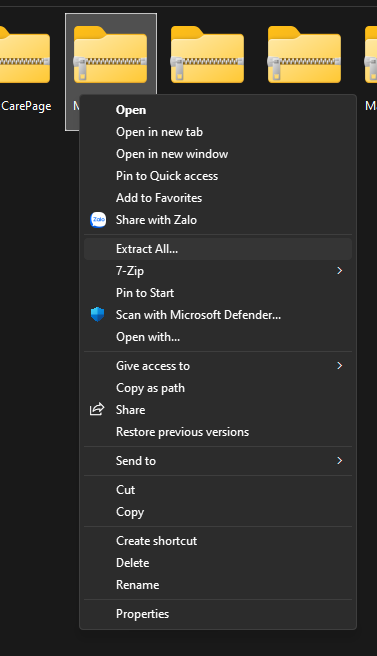
Task: Choose Extract All... from the menu
Action: [218, 249]
